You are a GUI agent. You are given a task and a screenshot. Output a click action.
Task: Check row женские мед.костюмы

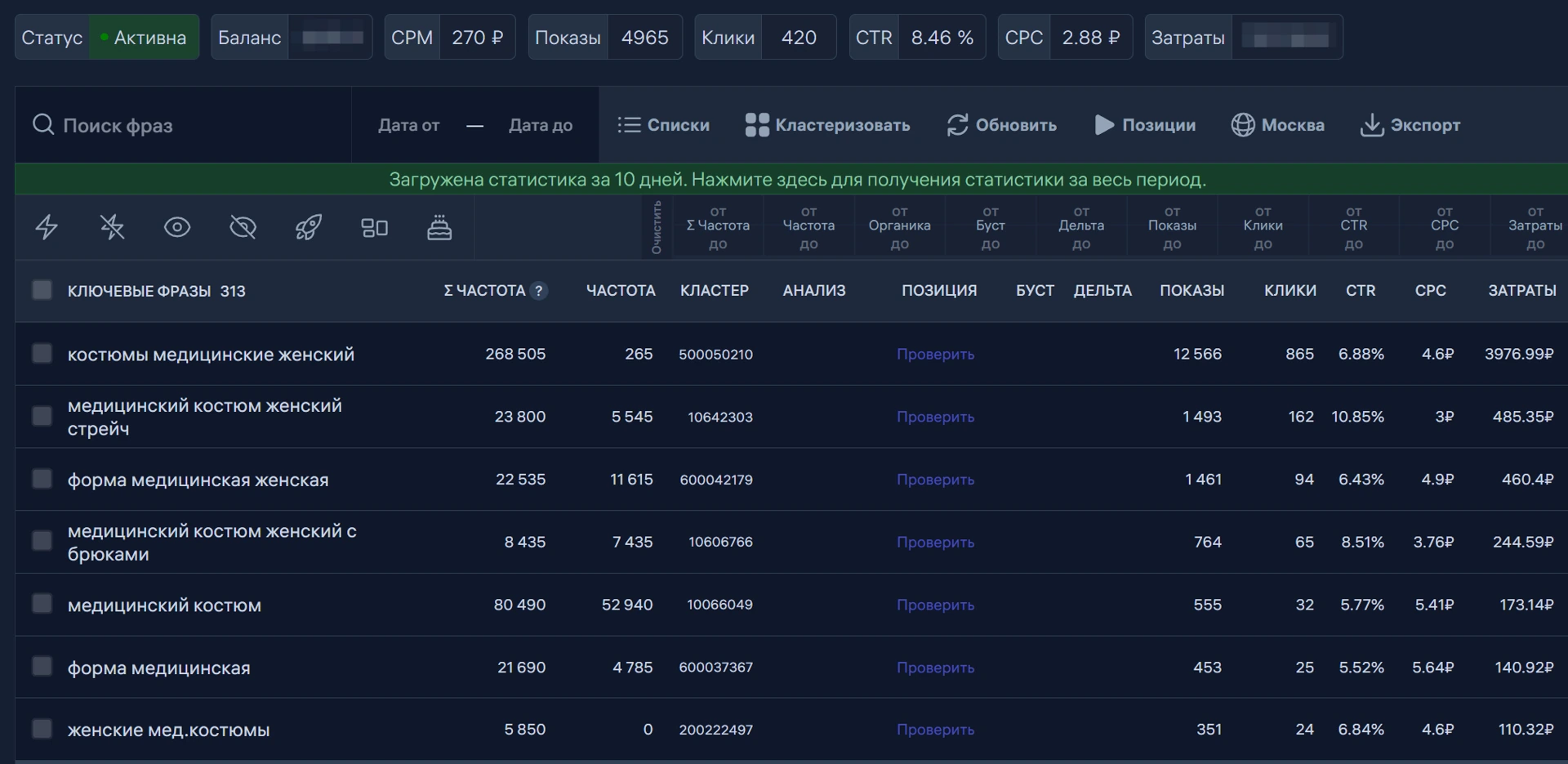click(x=42, y=729)
